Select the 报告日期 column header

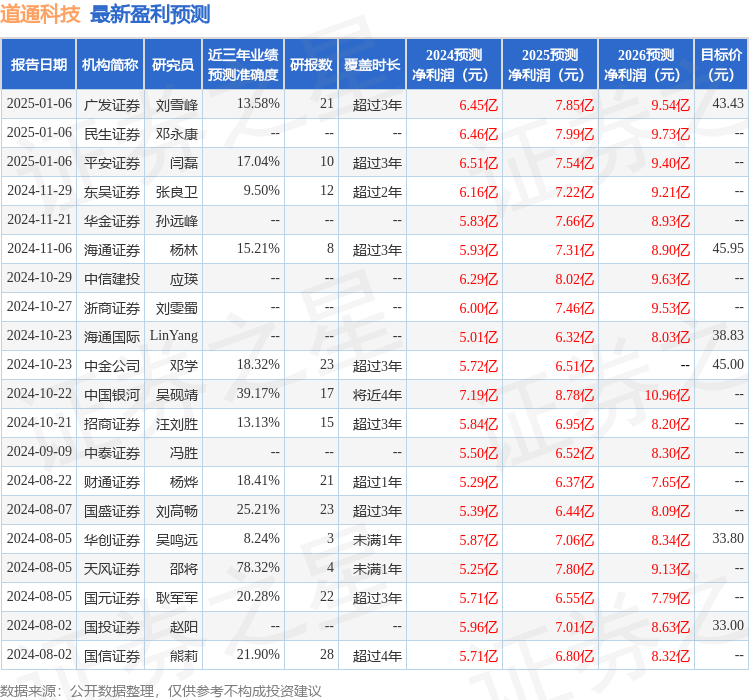tap(39, 65)
